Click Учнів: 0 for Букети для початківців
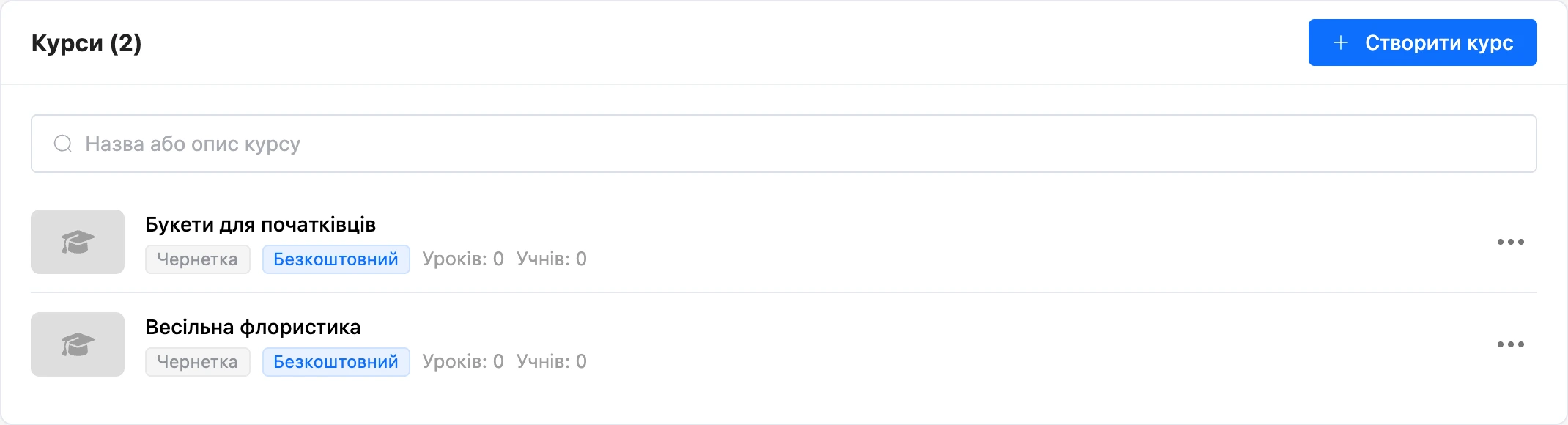Image resolution: width=1568 pixels, height=425 pixels. pos(552,259)
